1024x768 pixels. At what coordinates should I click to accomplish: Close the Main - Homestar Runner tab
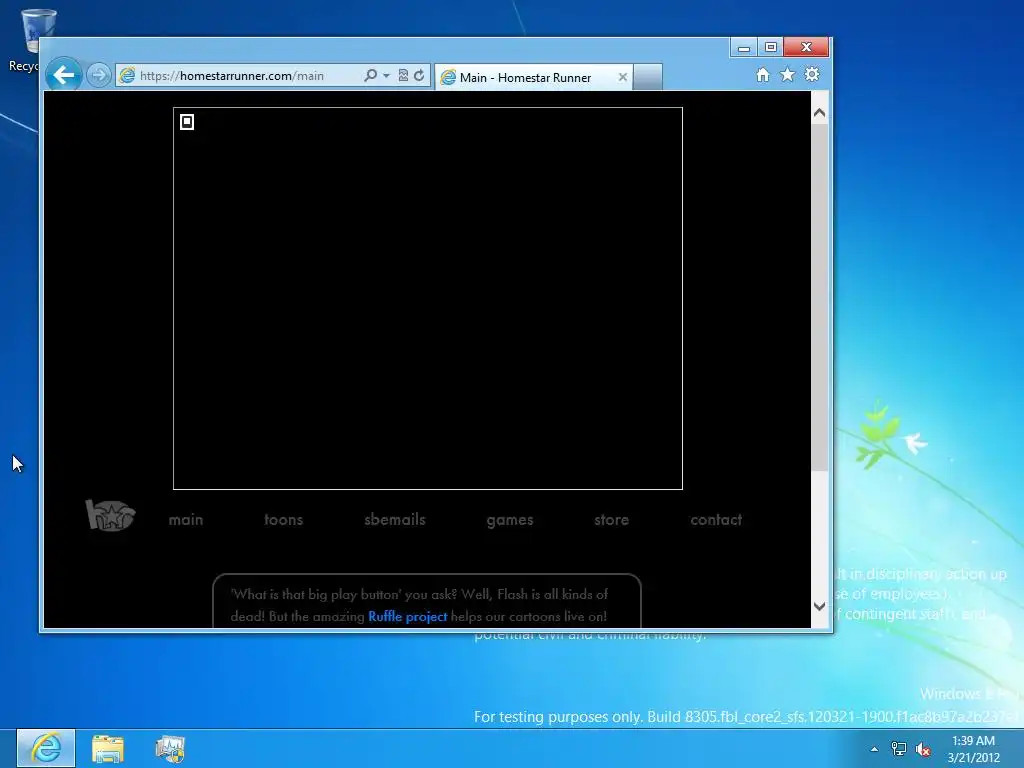coord(622,77)
